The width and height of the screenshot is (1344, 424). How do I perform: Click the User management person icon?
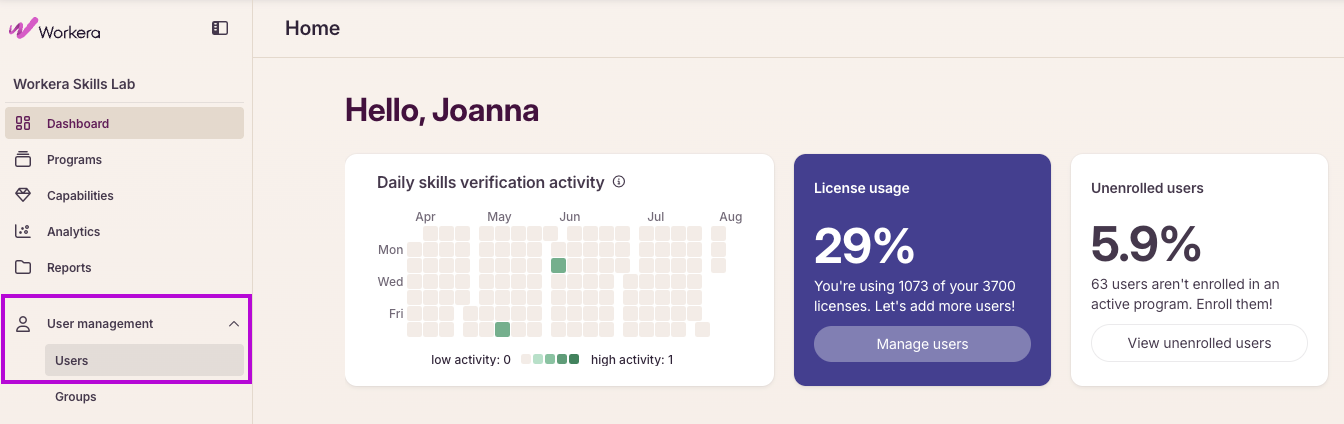tap(23, 324)
